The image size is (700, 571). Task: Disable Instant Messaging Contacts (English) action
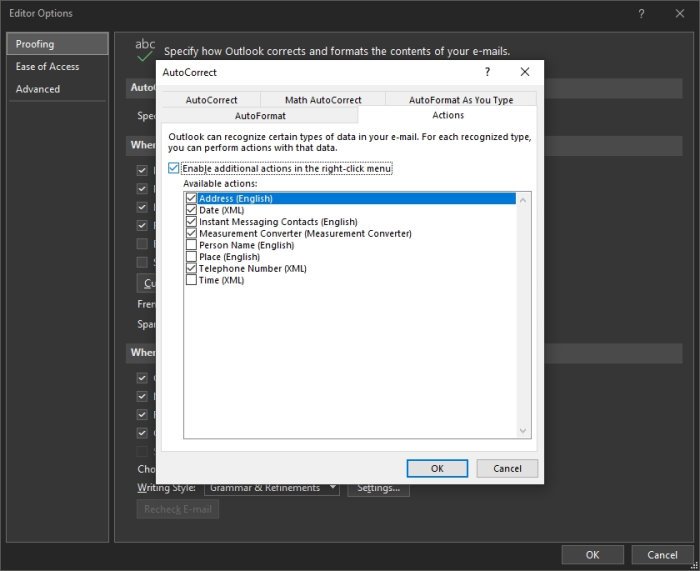pos(191,222)
